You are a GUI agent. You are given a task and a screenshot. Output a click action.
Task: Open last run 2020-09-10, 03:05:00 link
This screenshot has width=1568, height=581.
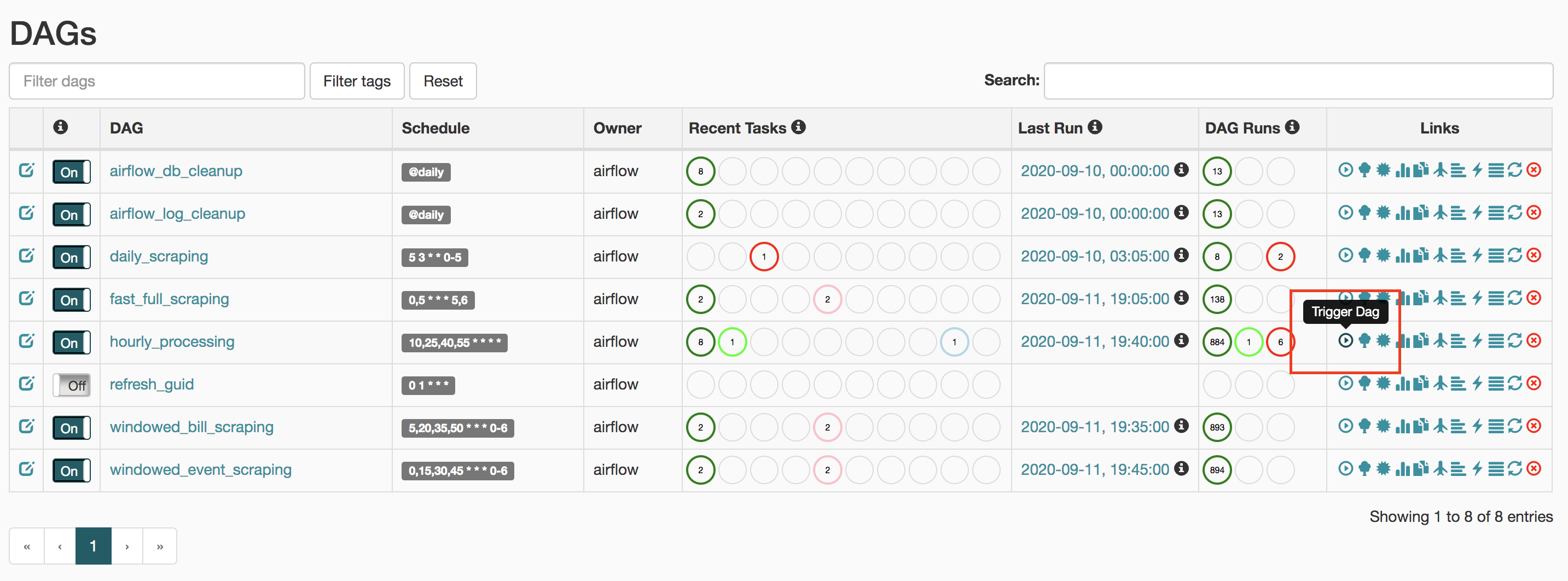point(1094,256)
